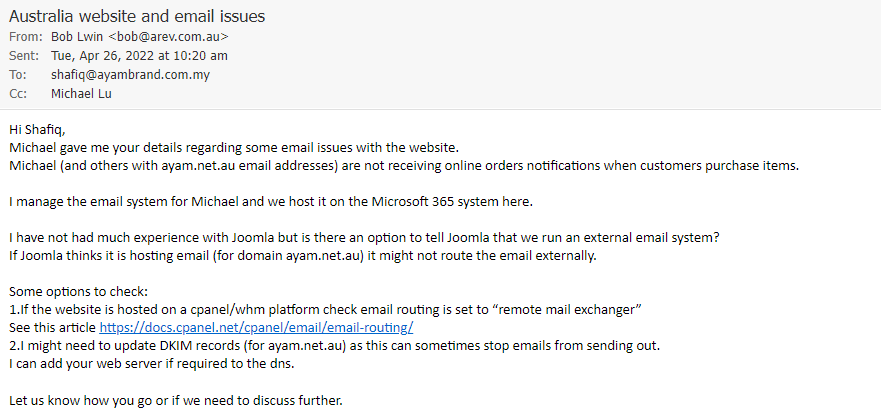This screenshot has height=416, width=881.
Task: Click the greeting "Hi Shafiq,"
Action: (36, 129)
